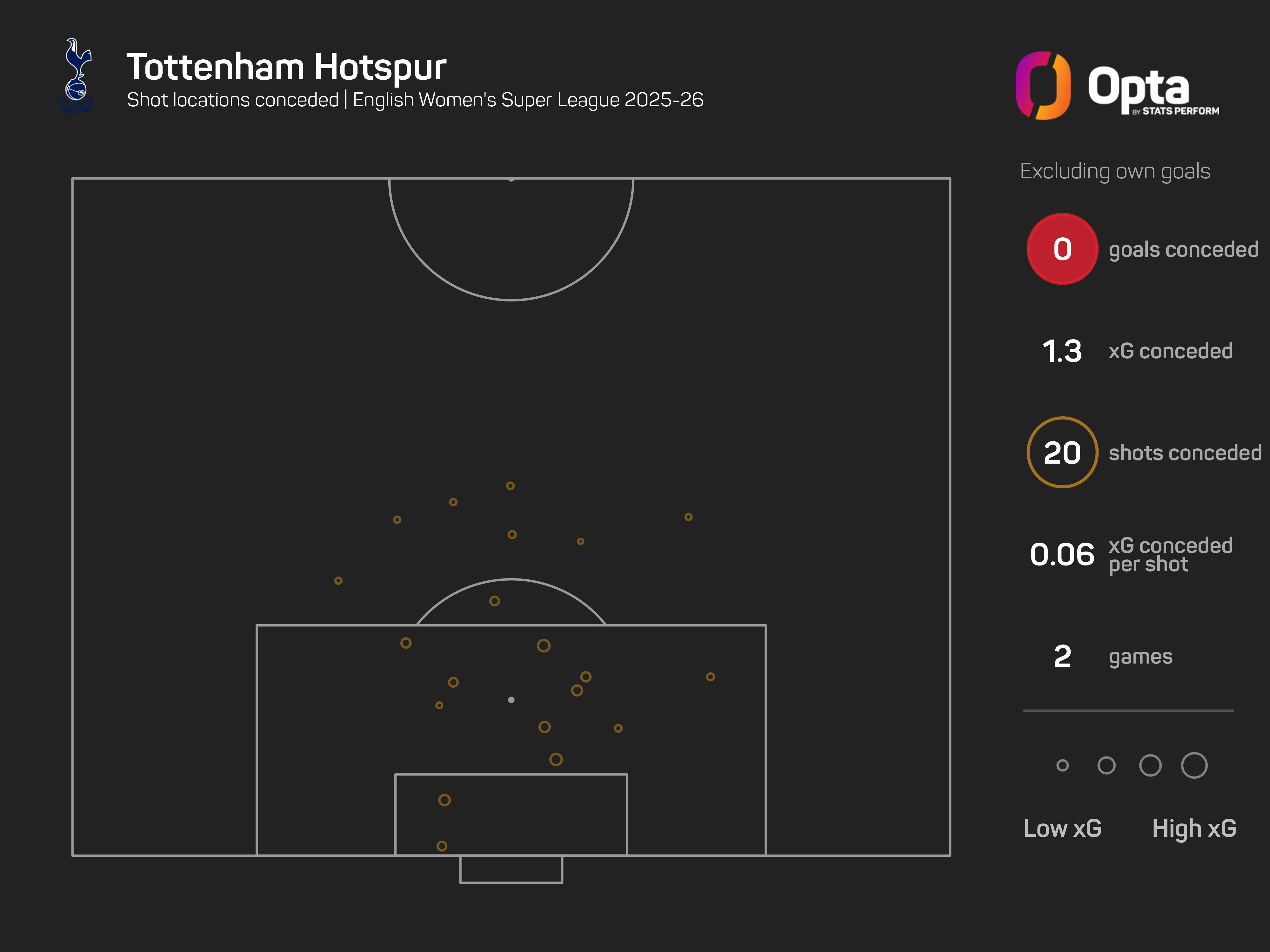Click the penalty spot on the pitch

click(511, 699)
